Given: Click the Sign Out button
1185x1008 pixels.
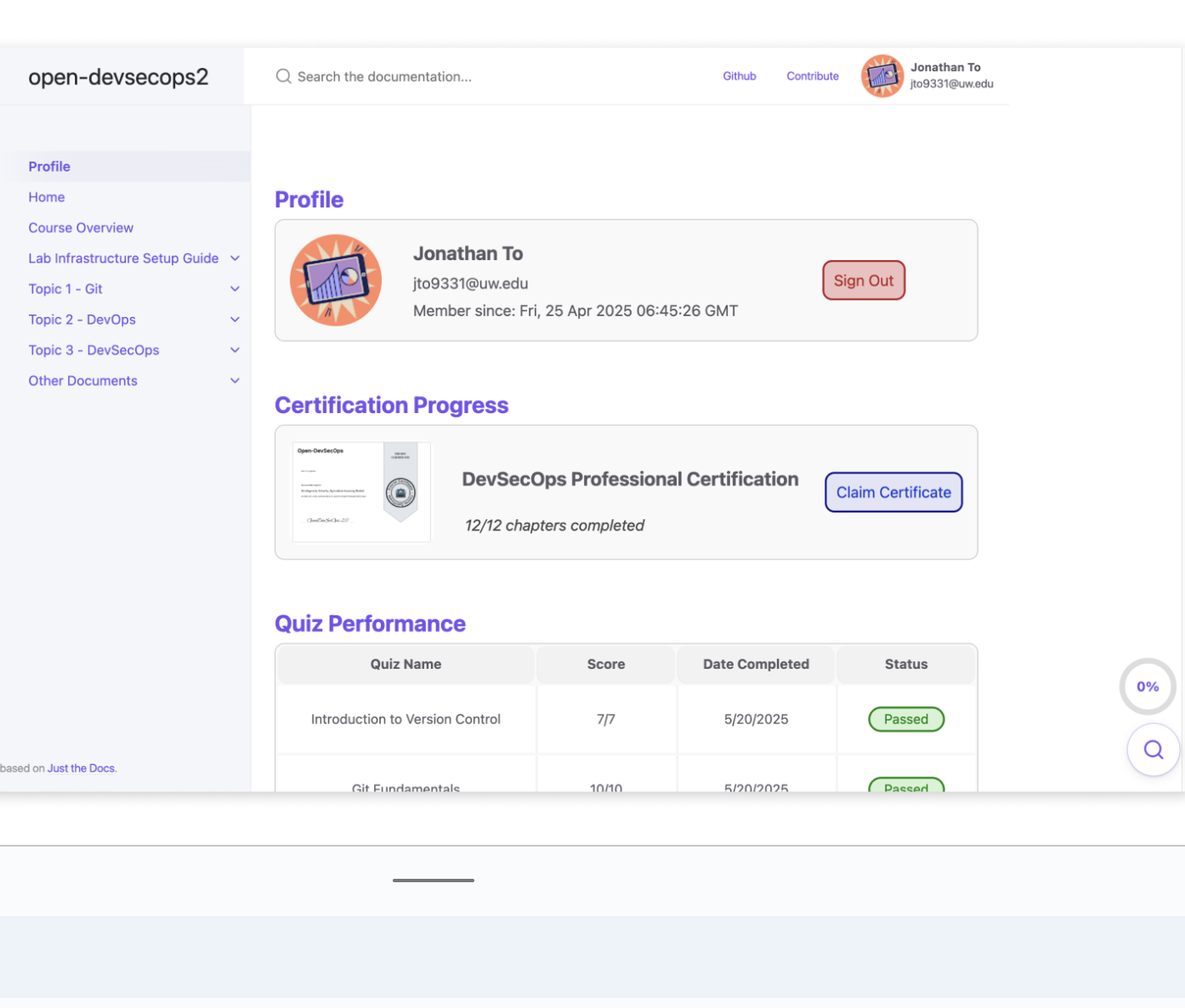Looking at the screenshot, I should click(864, 280).
